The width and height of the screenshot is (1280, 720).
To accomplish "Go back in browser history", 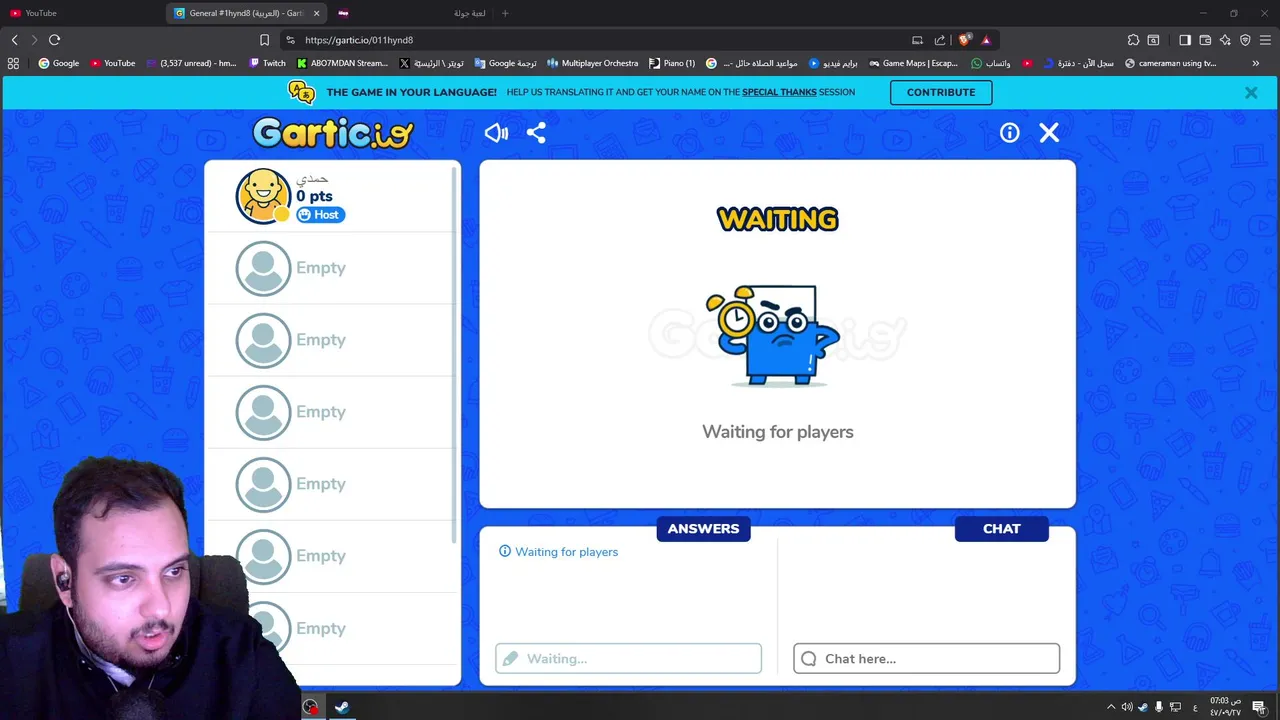I will tap(14, 40).
